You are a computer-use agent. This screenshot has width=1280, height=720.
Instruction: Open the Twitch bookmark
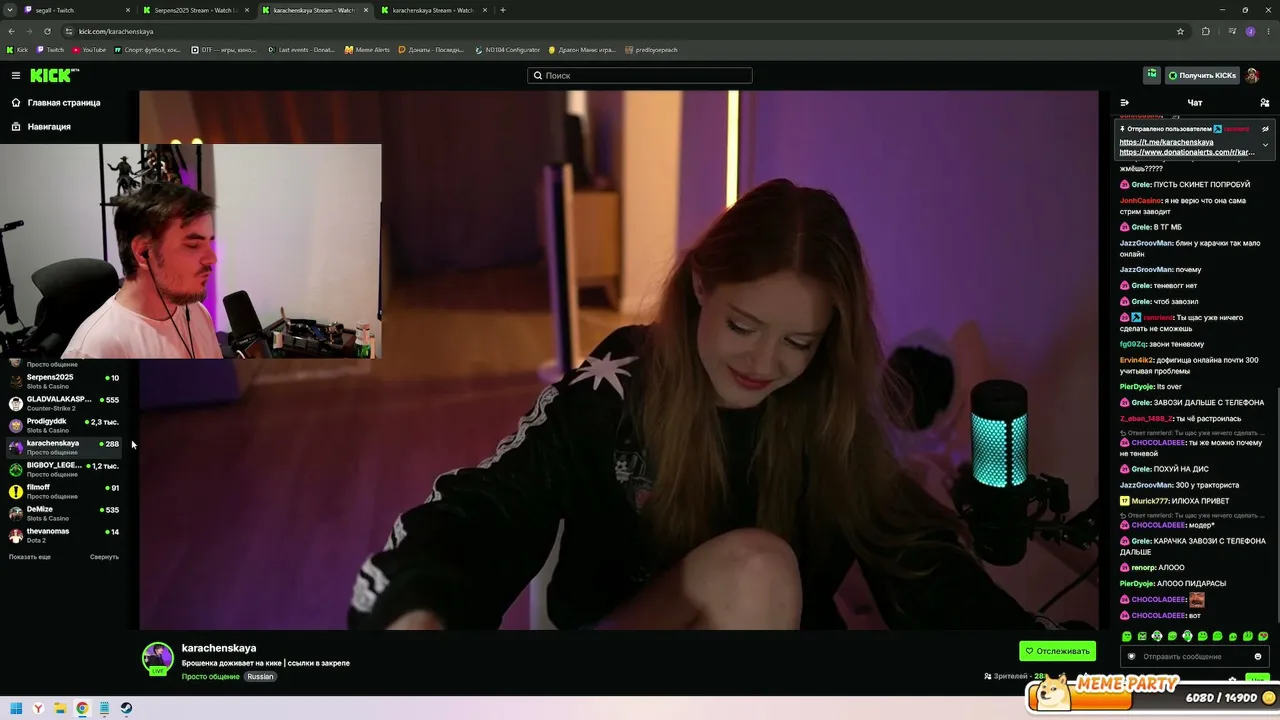[51, 50]
